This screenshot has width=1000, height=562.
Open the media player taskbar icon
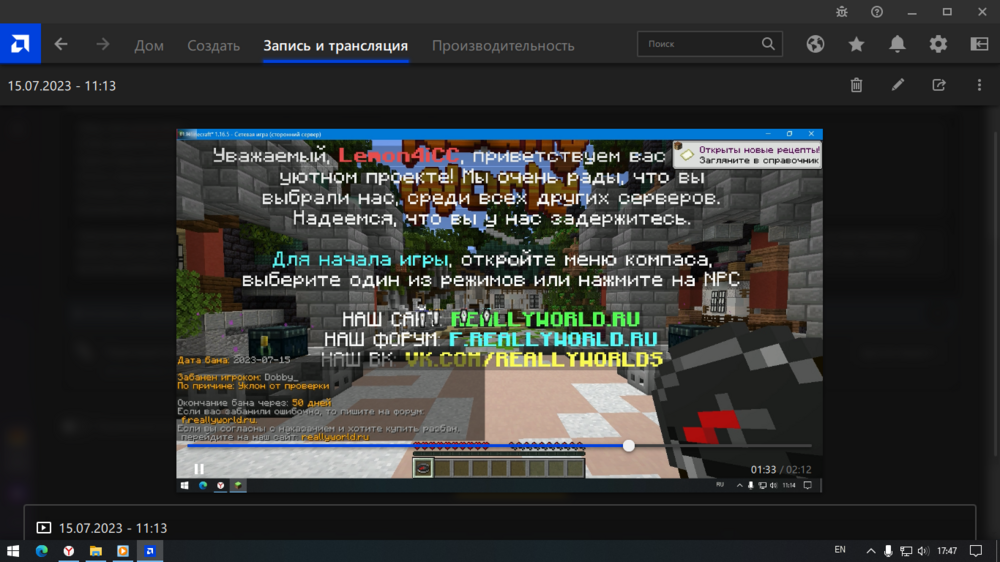(122, 551)
